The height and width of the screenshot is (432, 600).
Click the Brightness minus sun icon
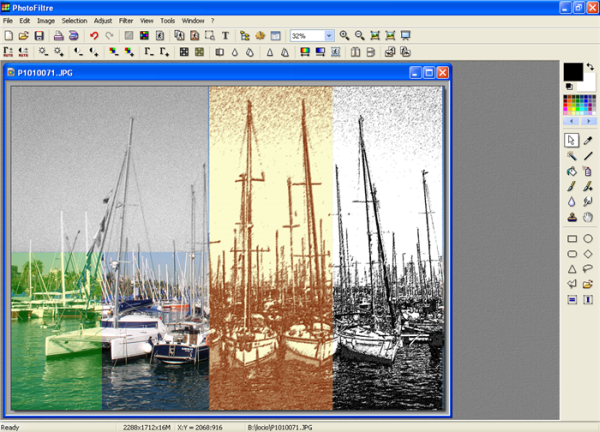tap(43, 52)
